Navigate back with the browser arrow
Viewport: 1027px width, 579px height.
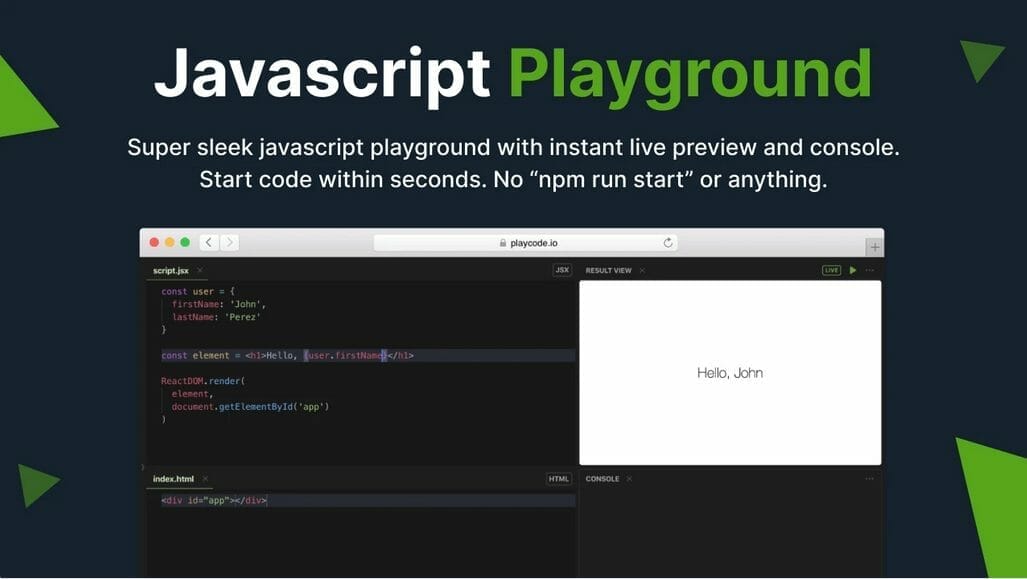coord(208,242)
